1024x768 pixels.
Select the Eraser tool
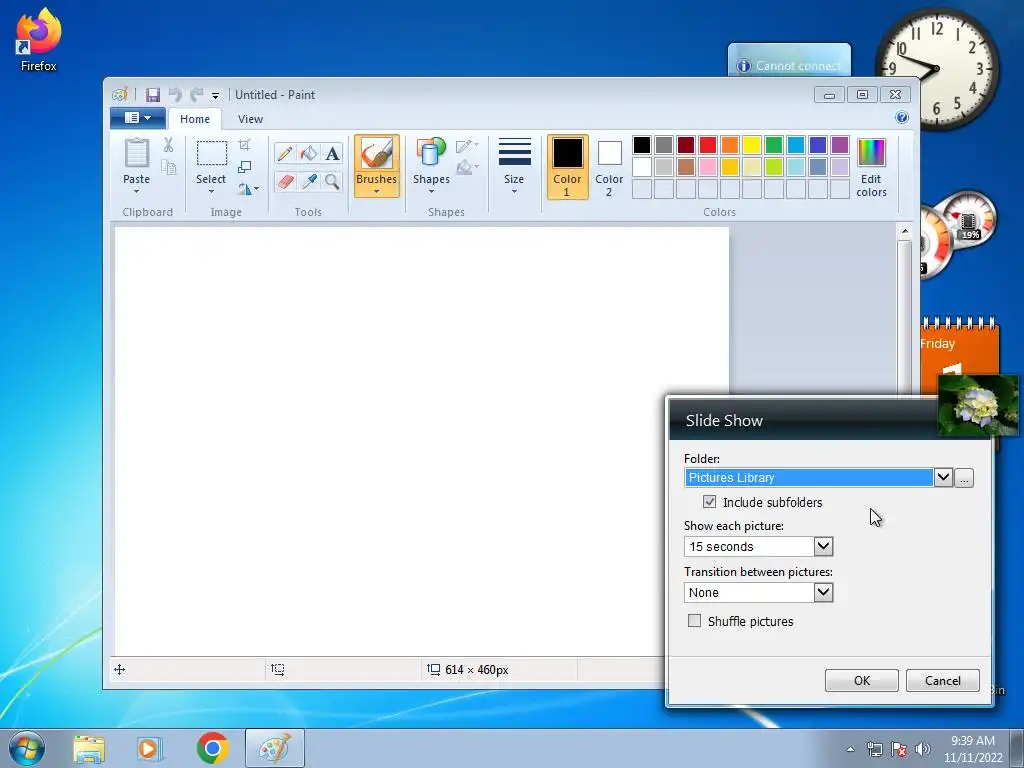pyautogui.click(x=285, y=181)
